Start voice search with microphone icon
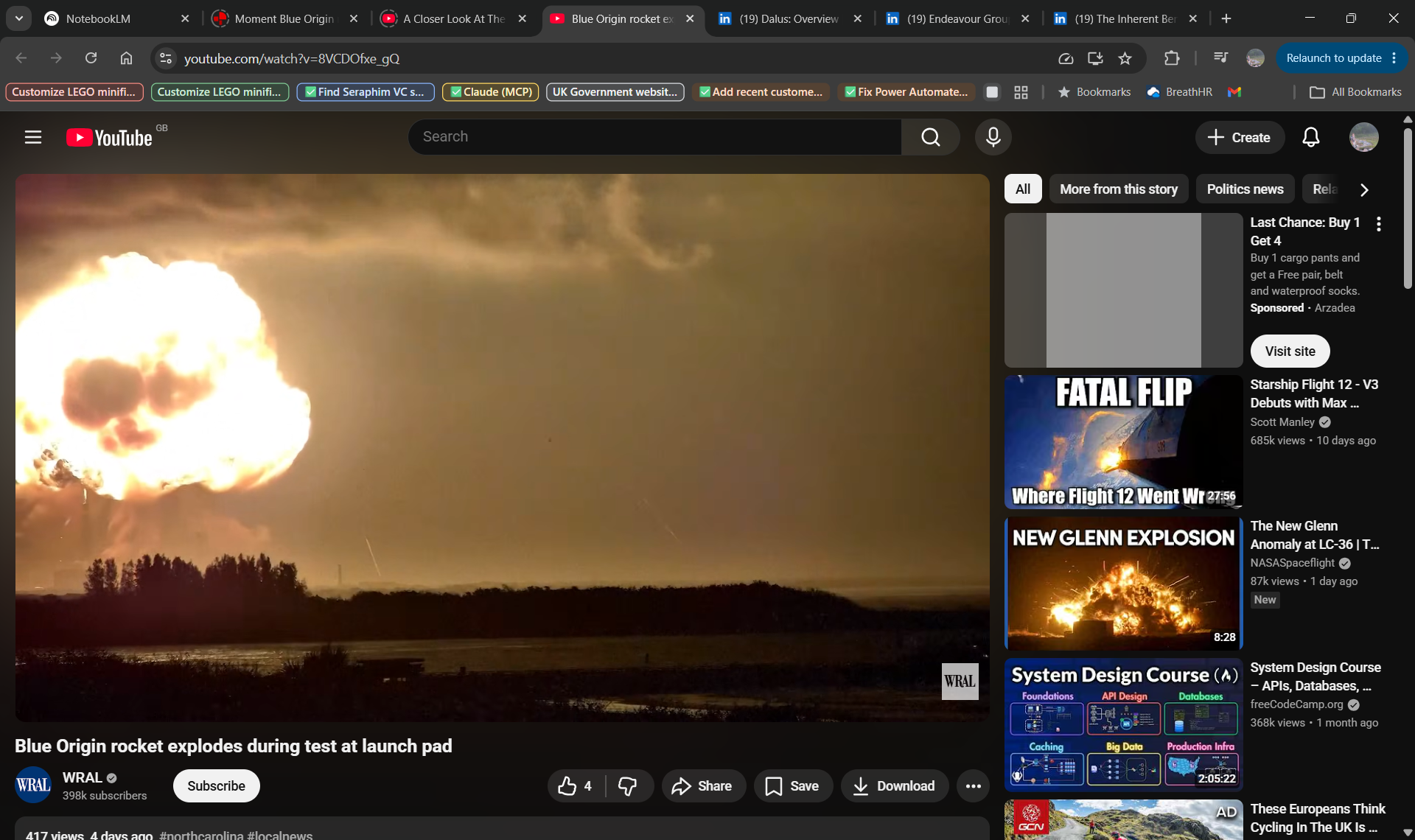The image size is (1415, 840). 993,137
